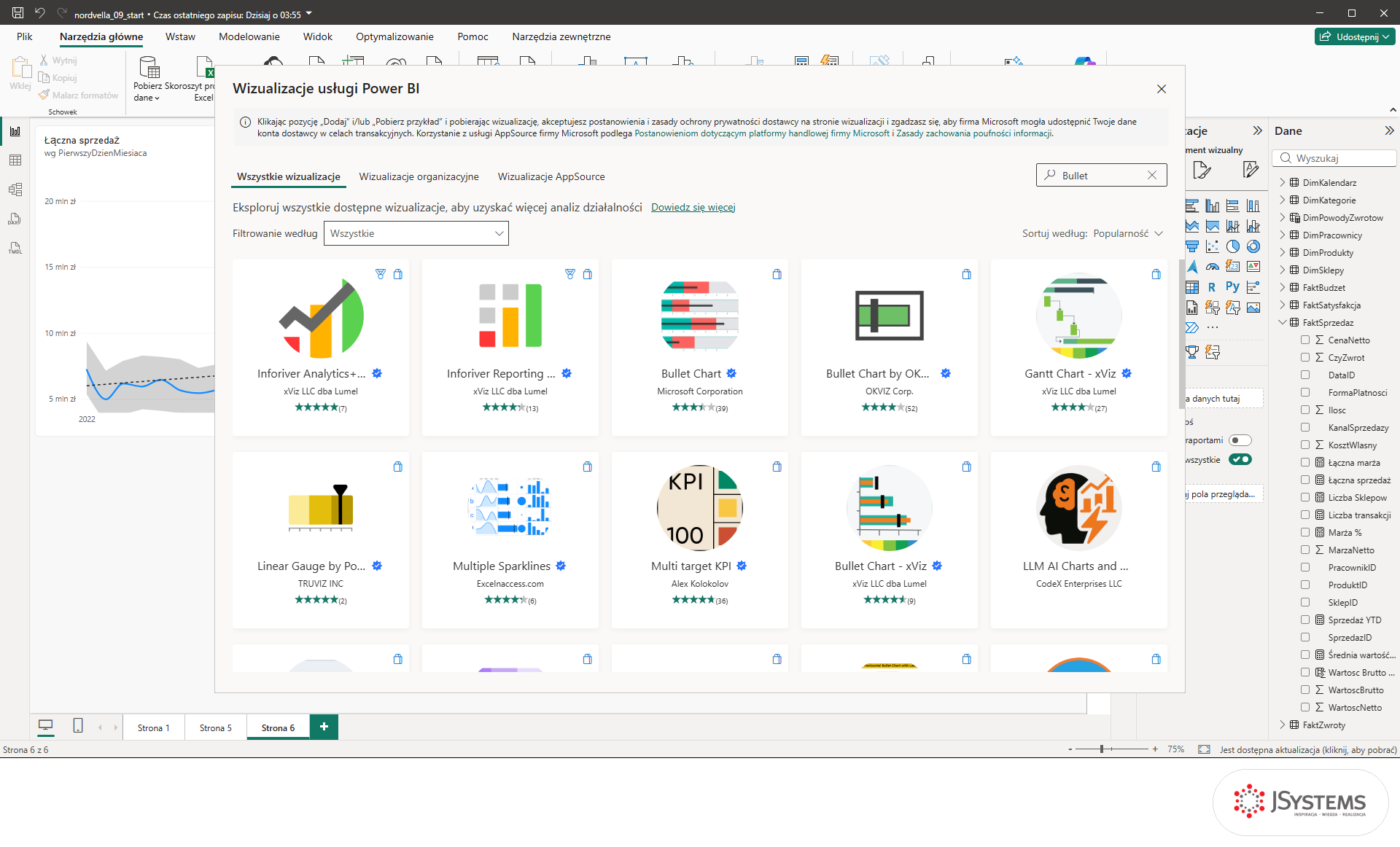Clear the Bullet search with X icon
This screenshot has width=1400, height=847.
click(x=1152, y=175)
